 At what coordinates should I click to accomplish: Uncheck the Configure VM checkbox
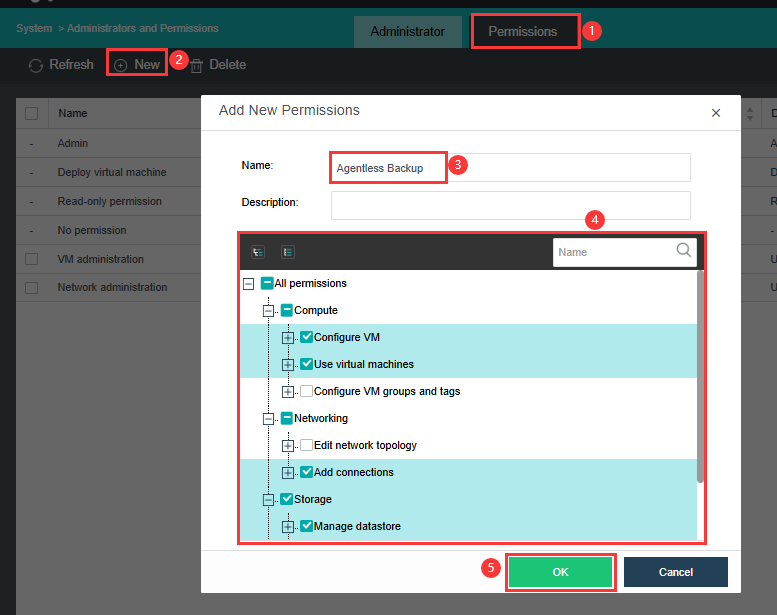[307, 337]
